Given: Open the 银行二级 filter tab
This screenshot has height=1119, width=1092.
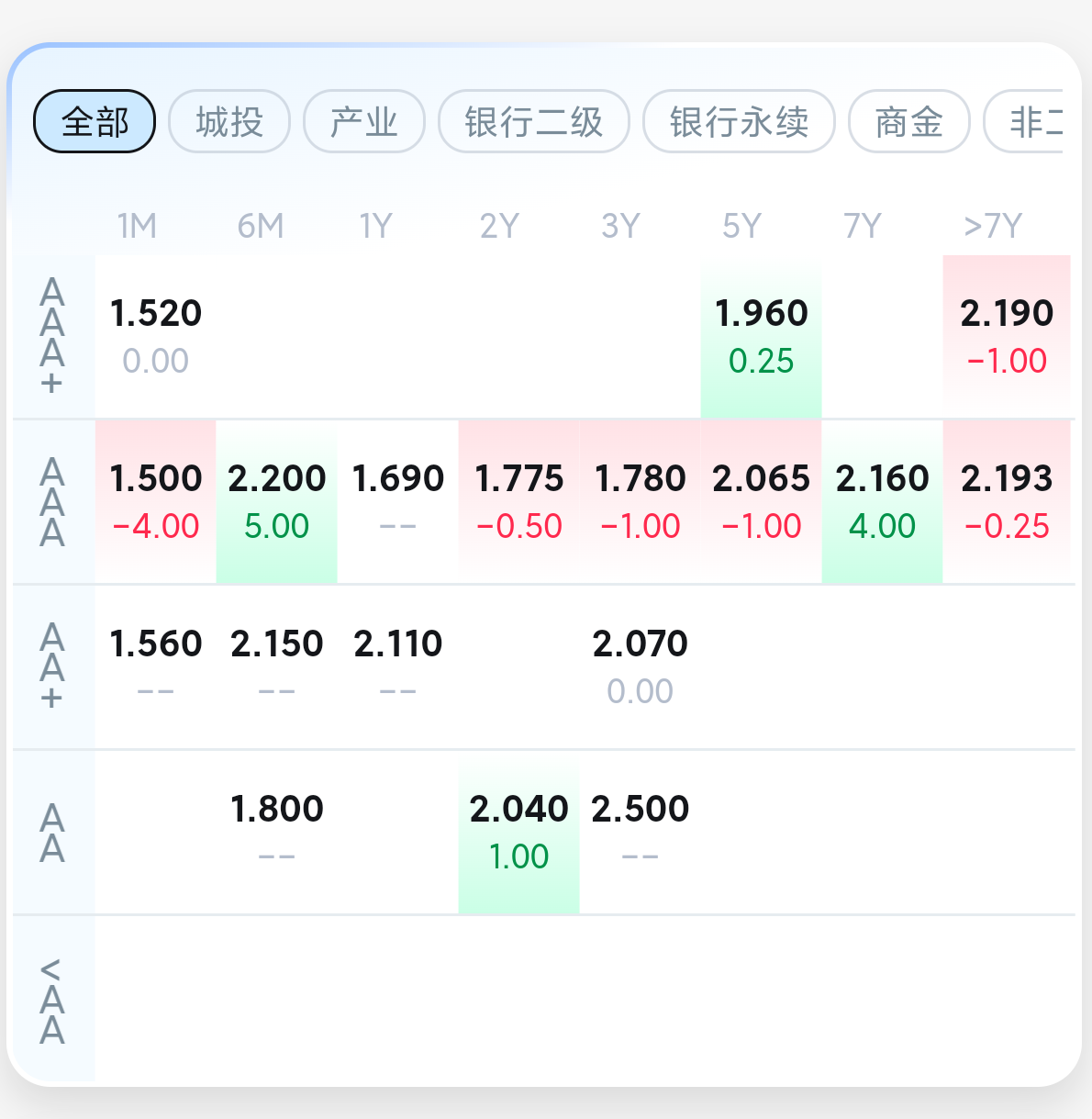Looking at the screenshot, I should tap(533, 121).
